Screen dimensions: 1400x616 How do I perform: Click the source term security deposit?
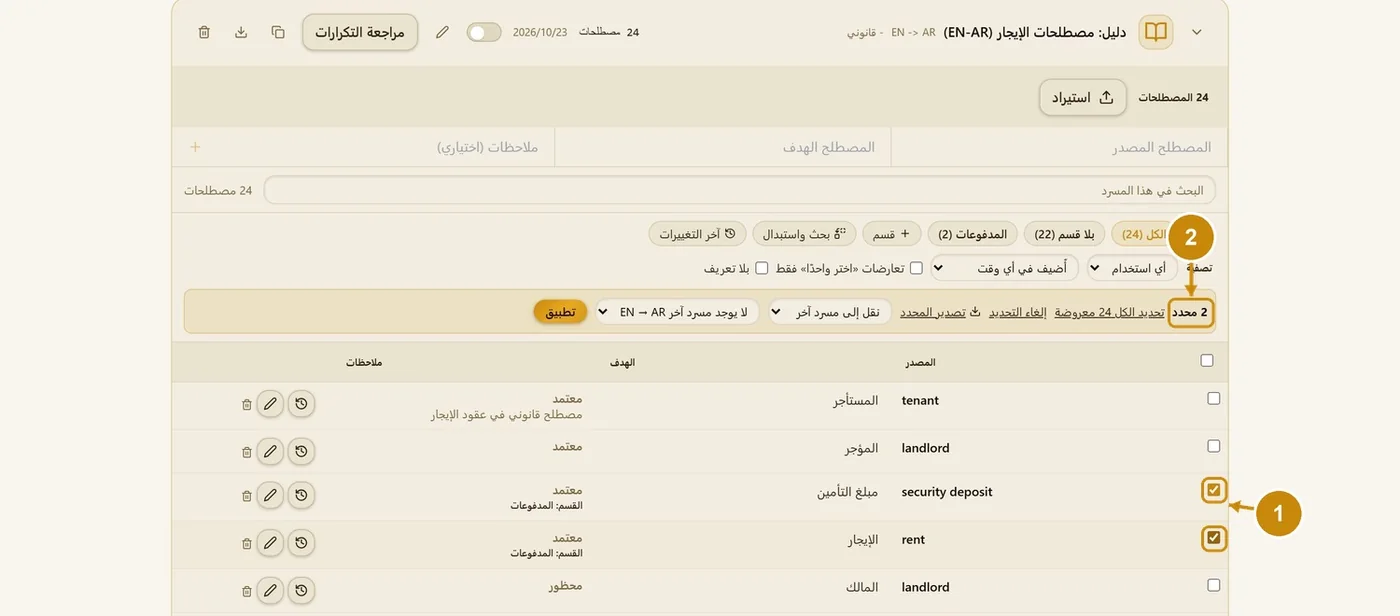[x=947, y=492]
